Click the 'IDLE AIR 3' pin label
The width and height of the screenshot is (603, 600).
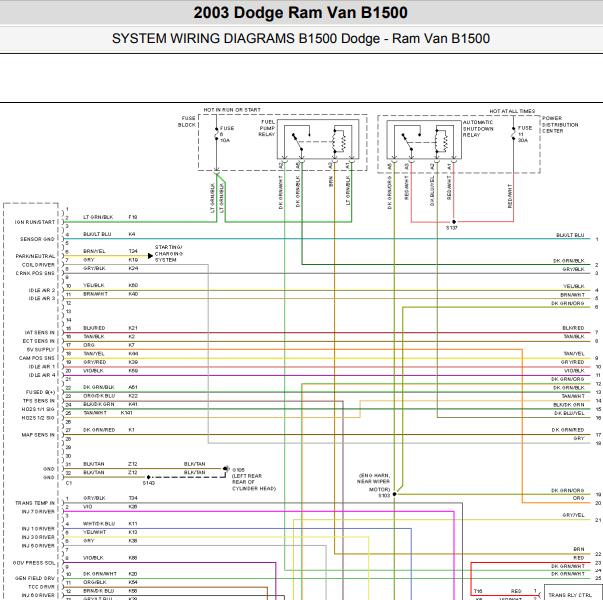click(42, 298)
